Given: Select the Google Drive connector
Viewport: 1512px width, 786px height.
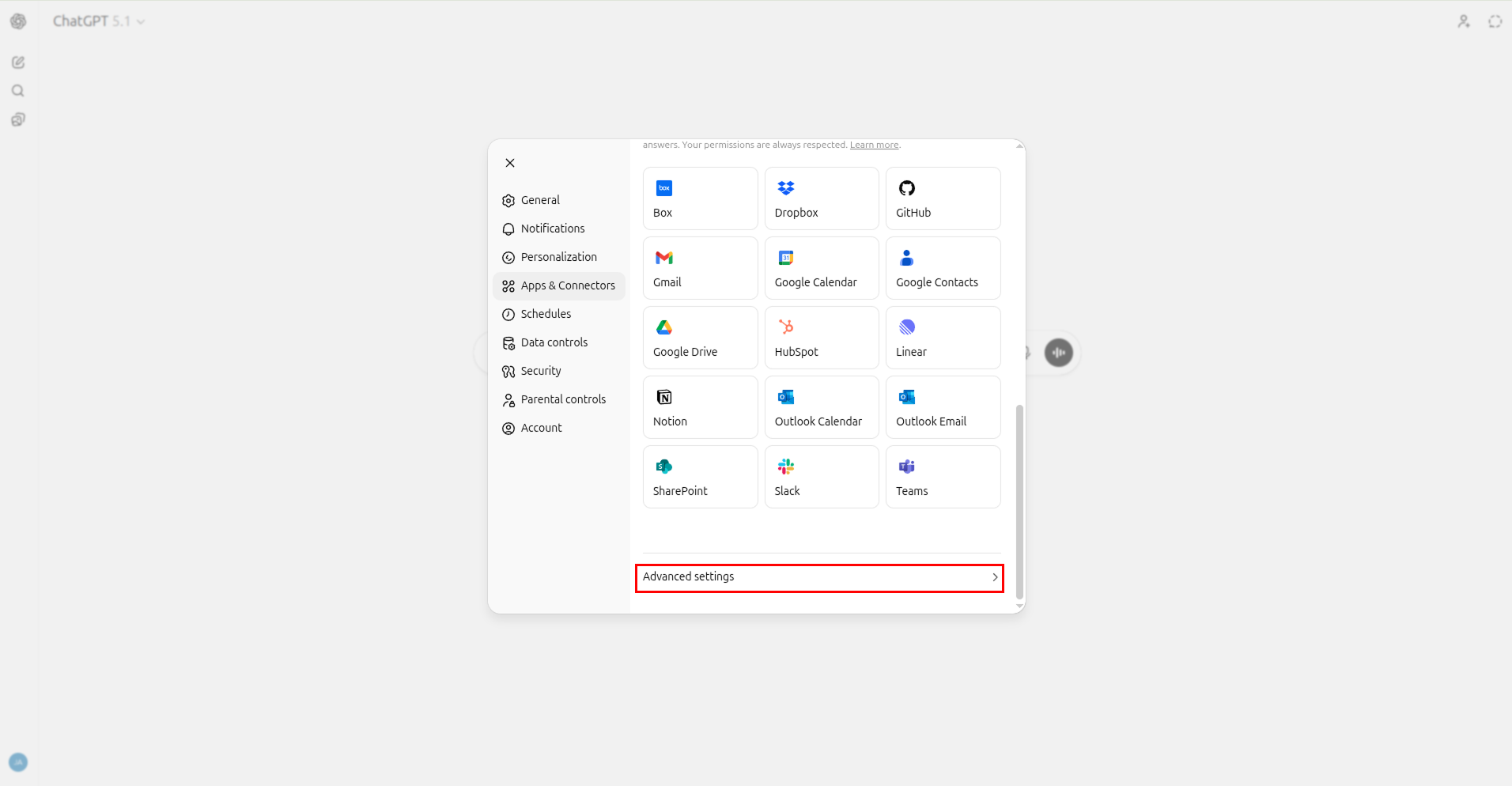Looking at the screenshot, I should click(x=700, y=338).
